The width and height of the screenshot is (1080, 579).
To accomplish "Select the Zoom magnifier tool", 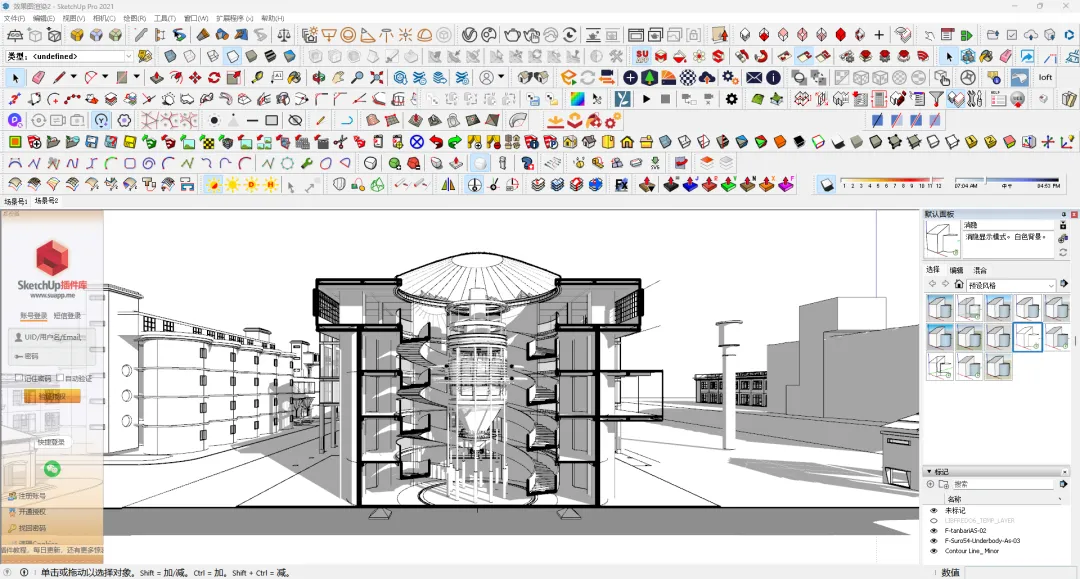I will pos(357,78).
